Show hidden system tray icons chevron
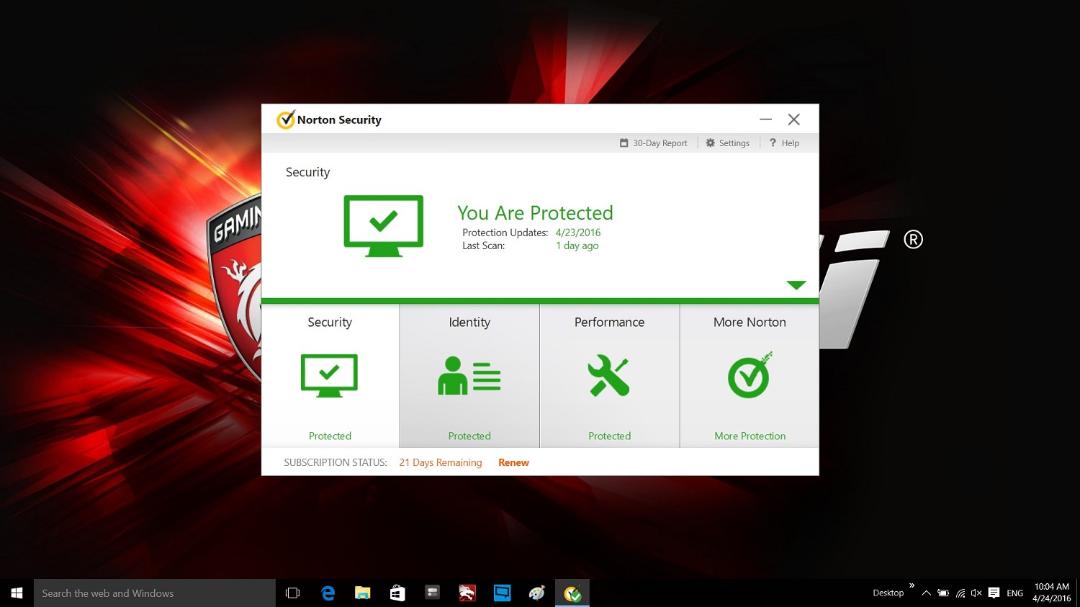Screen dimensions: 1080x607 coord(926,593)
